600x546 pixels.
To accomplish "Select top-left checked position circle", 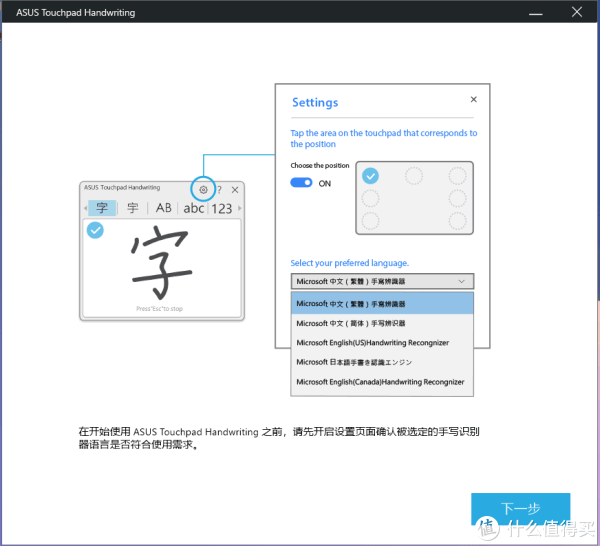I will point(370,176).
